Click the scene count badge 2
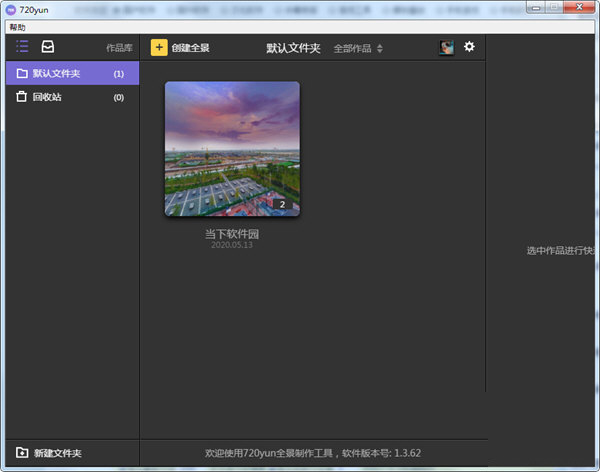The height and width of the screenshot is (472, 600). tap(282, 204)
